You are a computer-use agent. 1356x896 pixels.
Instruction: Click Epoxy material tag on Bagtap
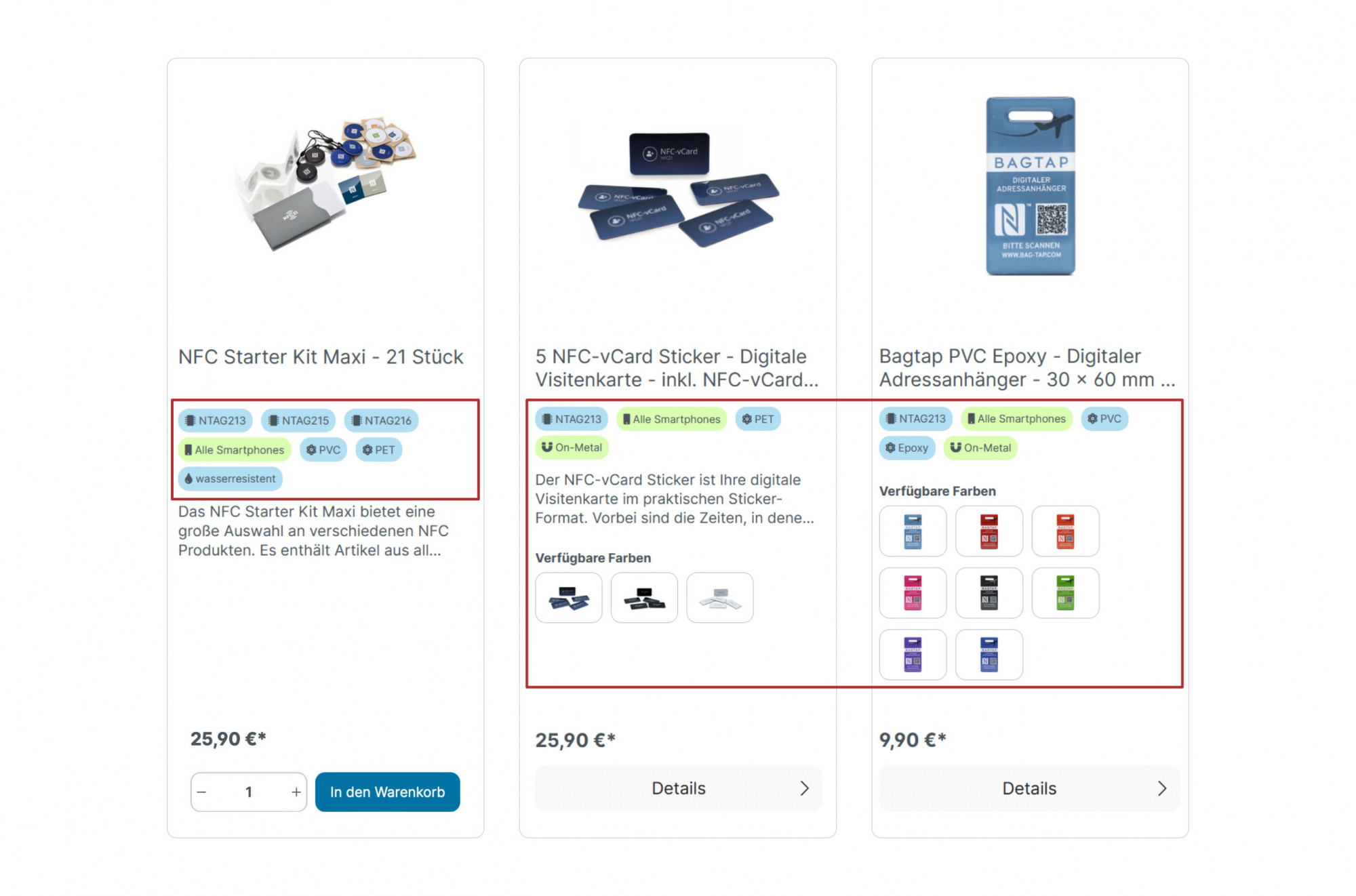tap(906, 448)
